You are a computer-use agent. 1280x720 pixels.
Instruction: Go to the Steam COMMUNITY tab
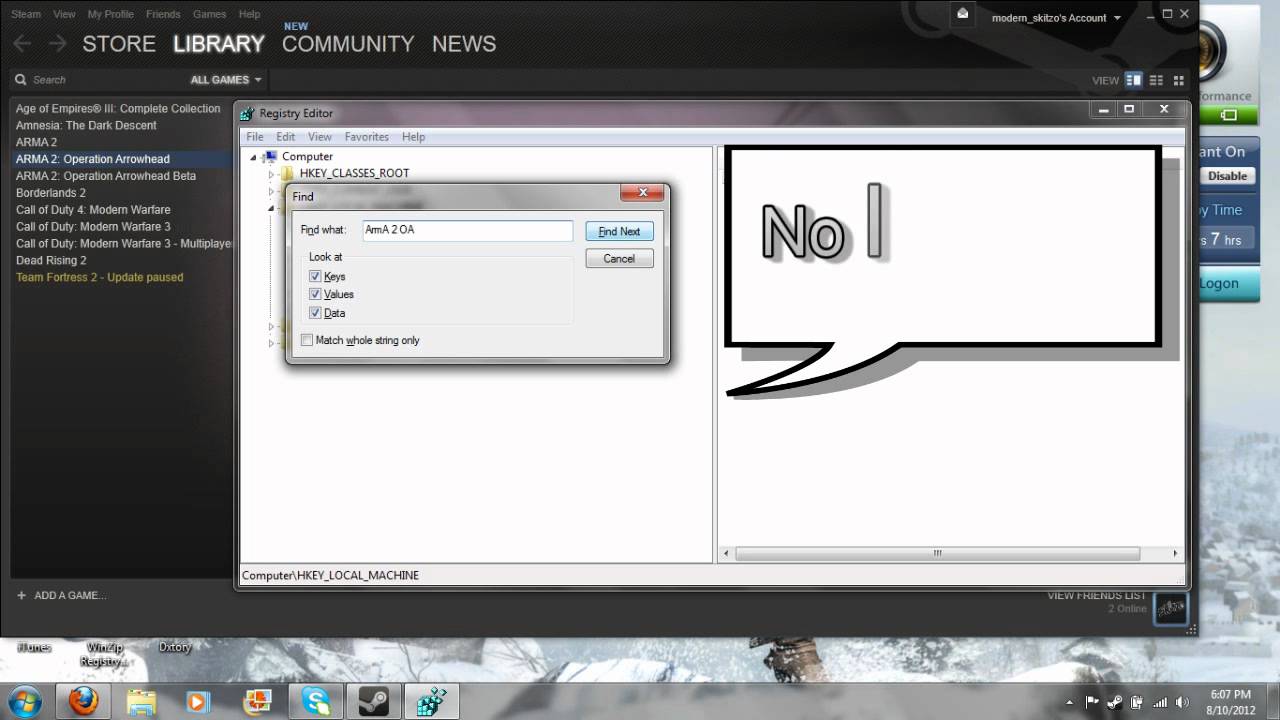tap(348, 44)
